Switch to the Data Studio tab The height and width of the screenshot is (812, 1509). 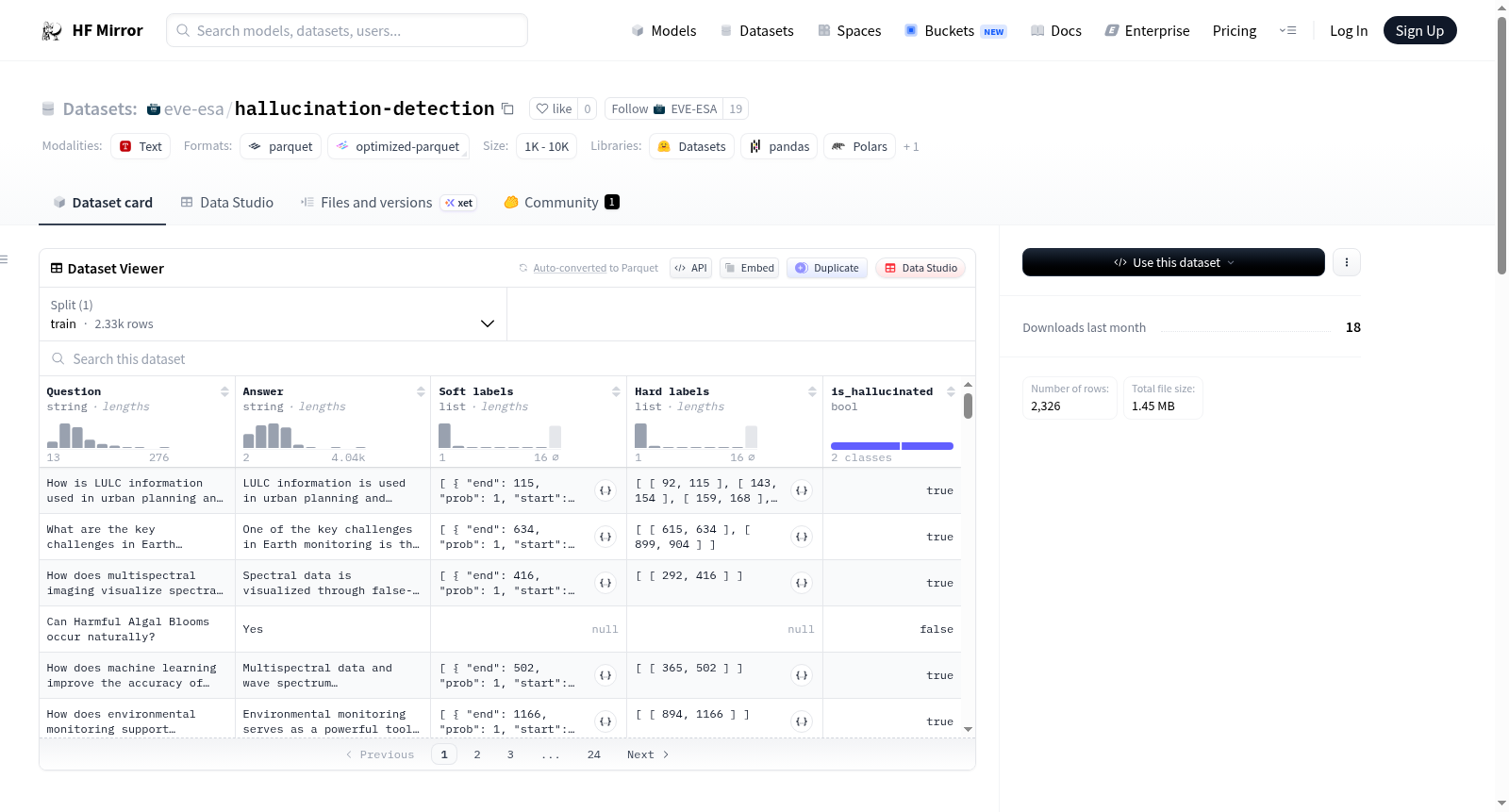pyautogui.click(x=227, y=202)
